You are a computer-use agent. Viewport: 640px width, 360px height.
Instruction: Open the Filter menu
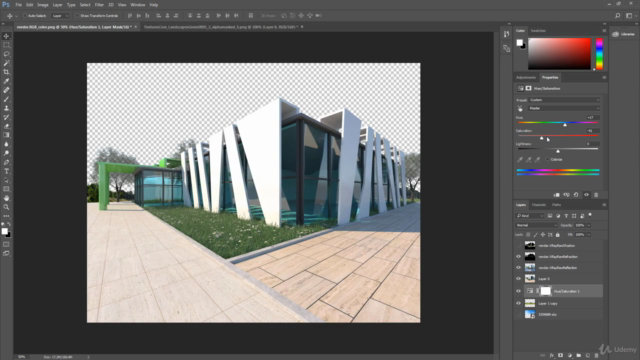(x=99, y=5)
